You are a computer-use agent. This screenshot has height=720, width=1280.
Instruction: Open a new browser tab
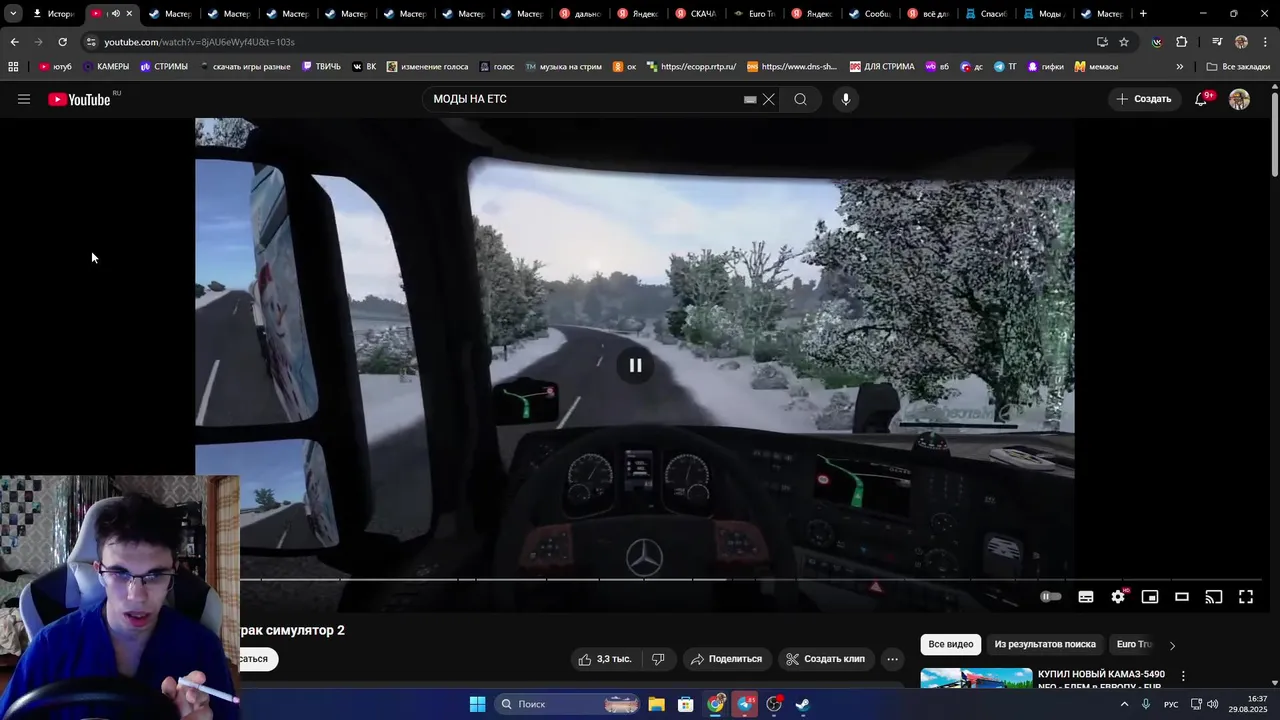[1143, 14]
